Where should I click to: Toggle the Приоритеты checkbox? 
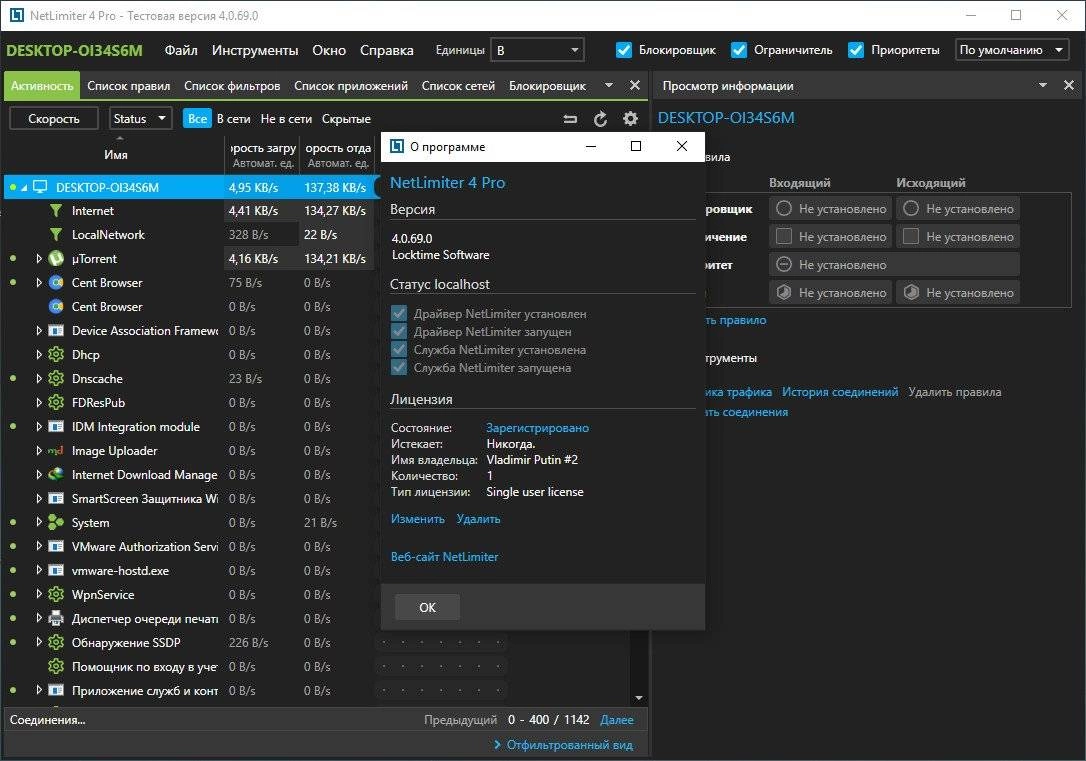[856, 50]
